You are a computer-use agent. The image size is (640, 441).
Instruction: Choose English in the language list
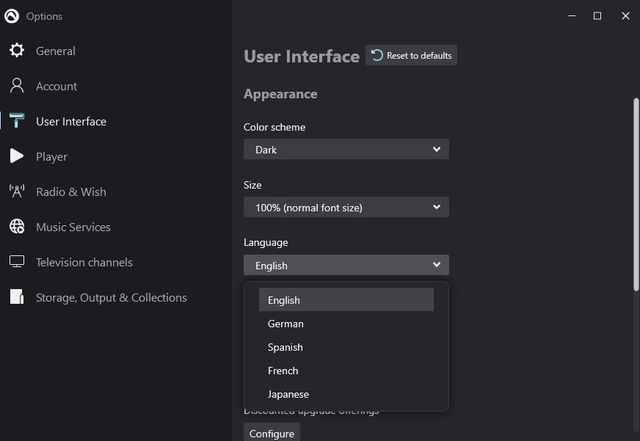coord(284,300)
